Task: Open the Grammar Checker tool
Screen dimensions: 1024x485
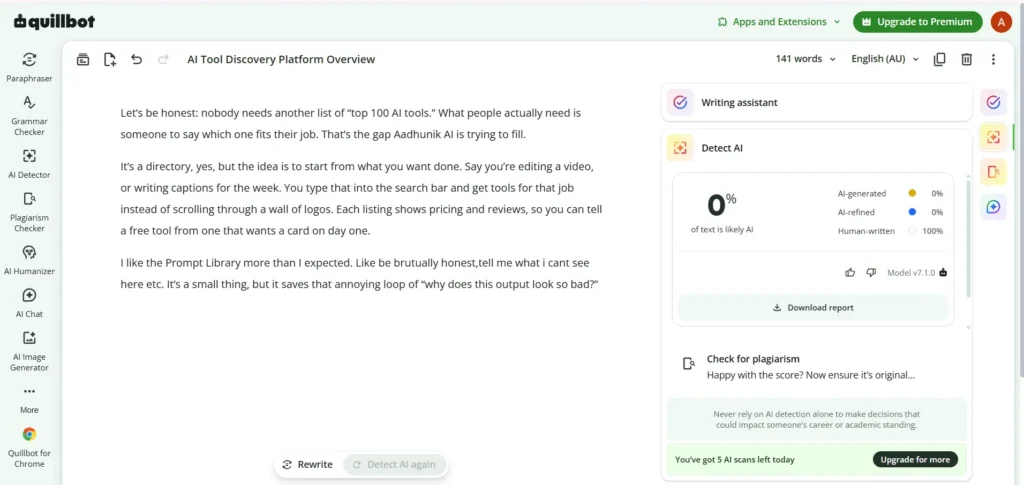Action: tap(29, 116)
